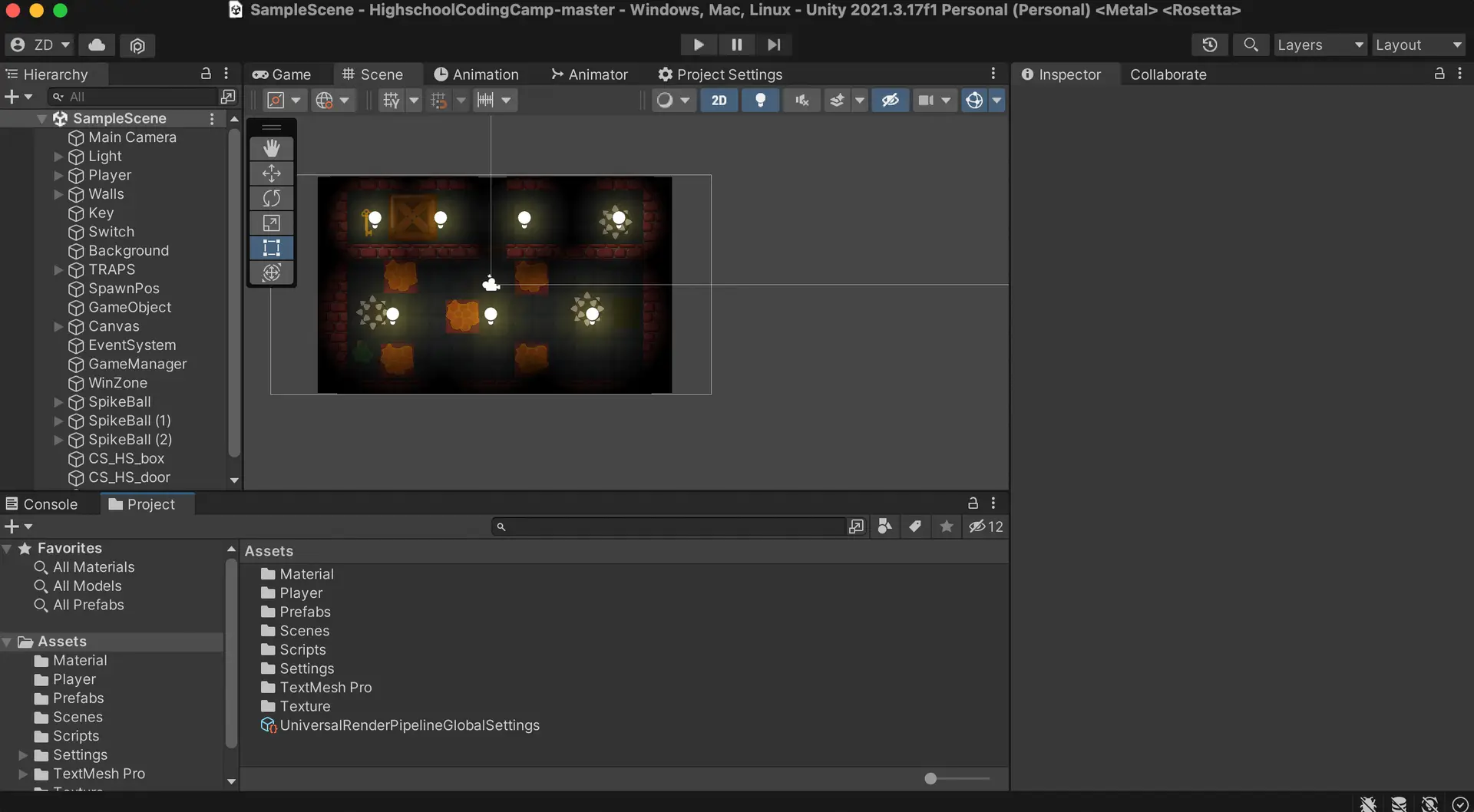
Task: Switch to the Animator tab
Action: click(x=589, y=74)
